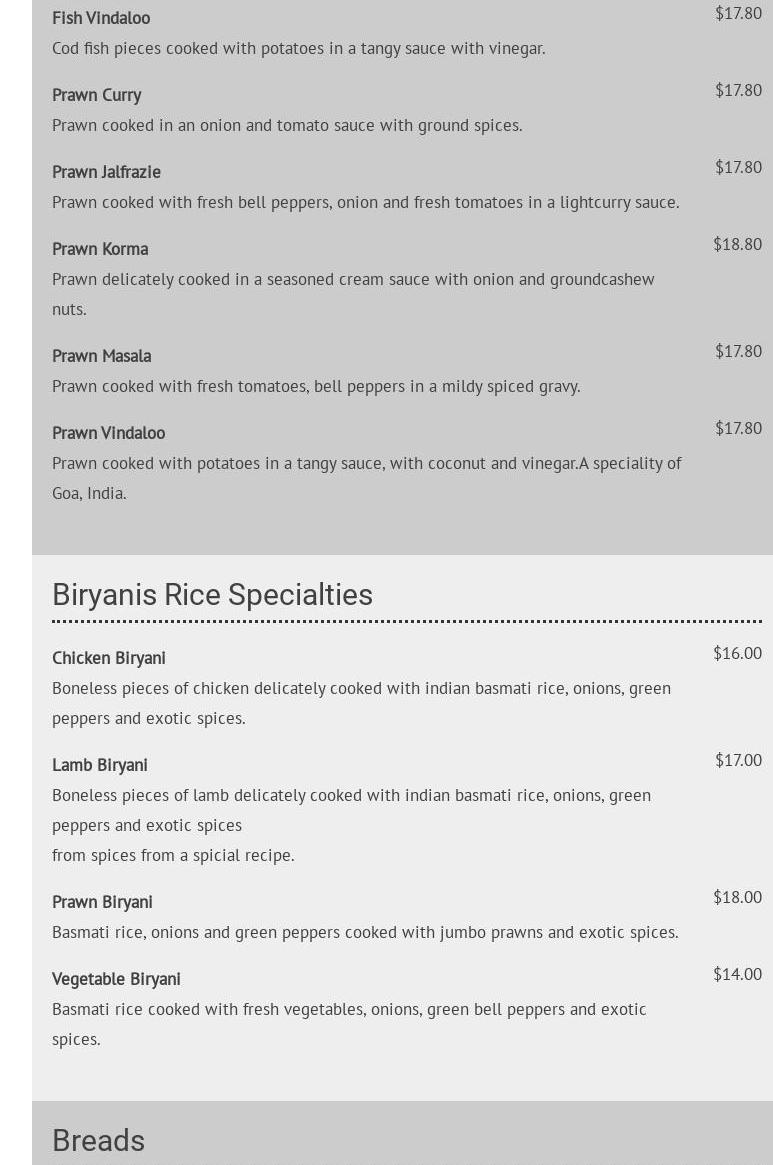Click the $16.00 Chicken Biryani price
This screenshot has width=773, height=1165.
point(737,653)
